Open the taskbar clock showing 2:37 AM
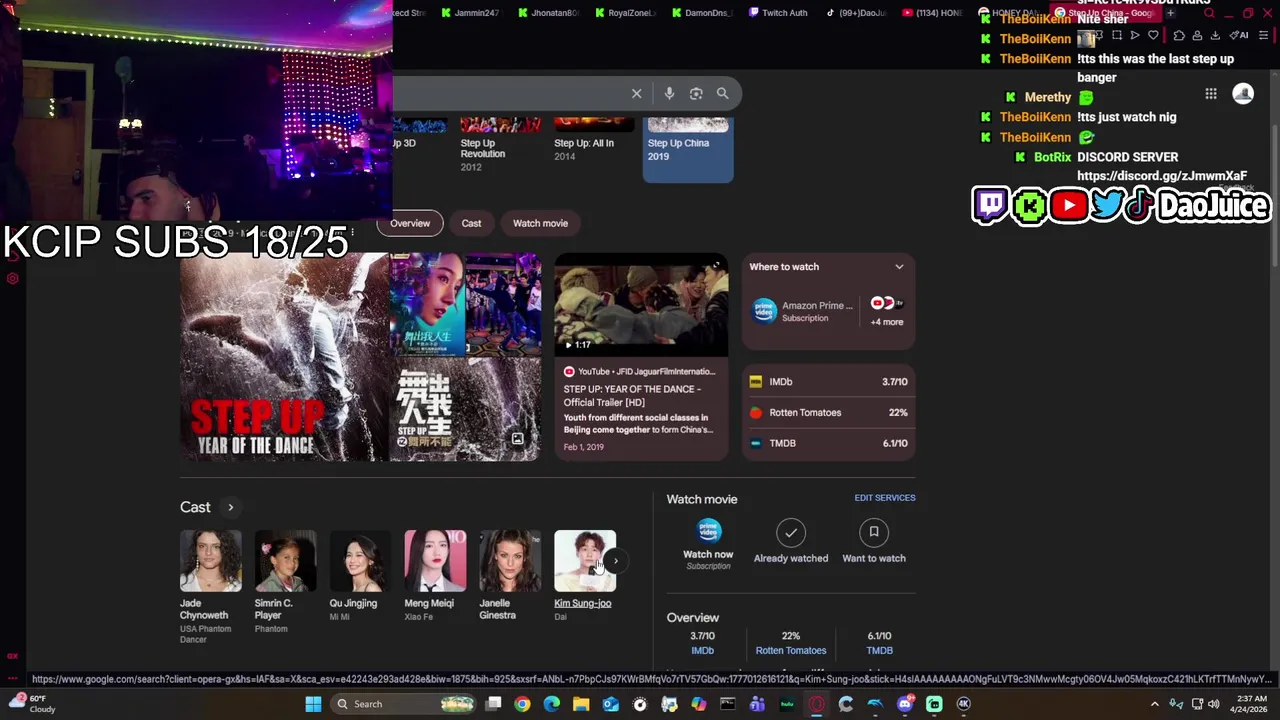Viewport: 1280px width, 720px height. [x=1251, y=704]
